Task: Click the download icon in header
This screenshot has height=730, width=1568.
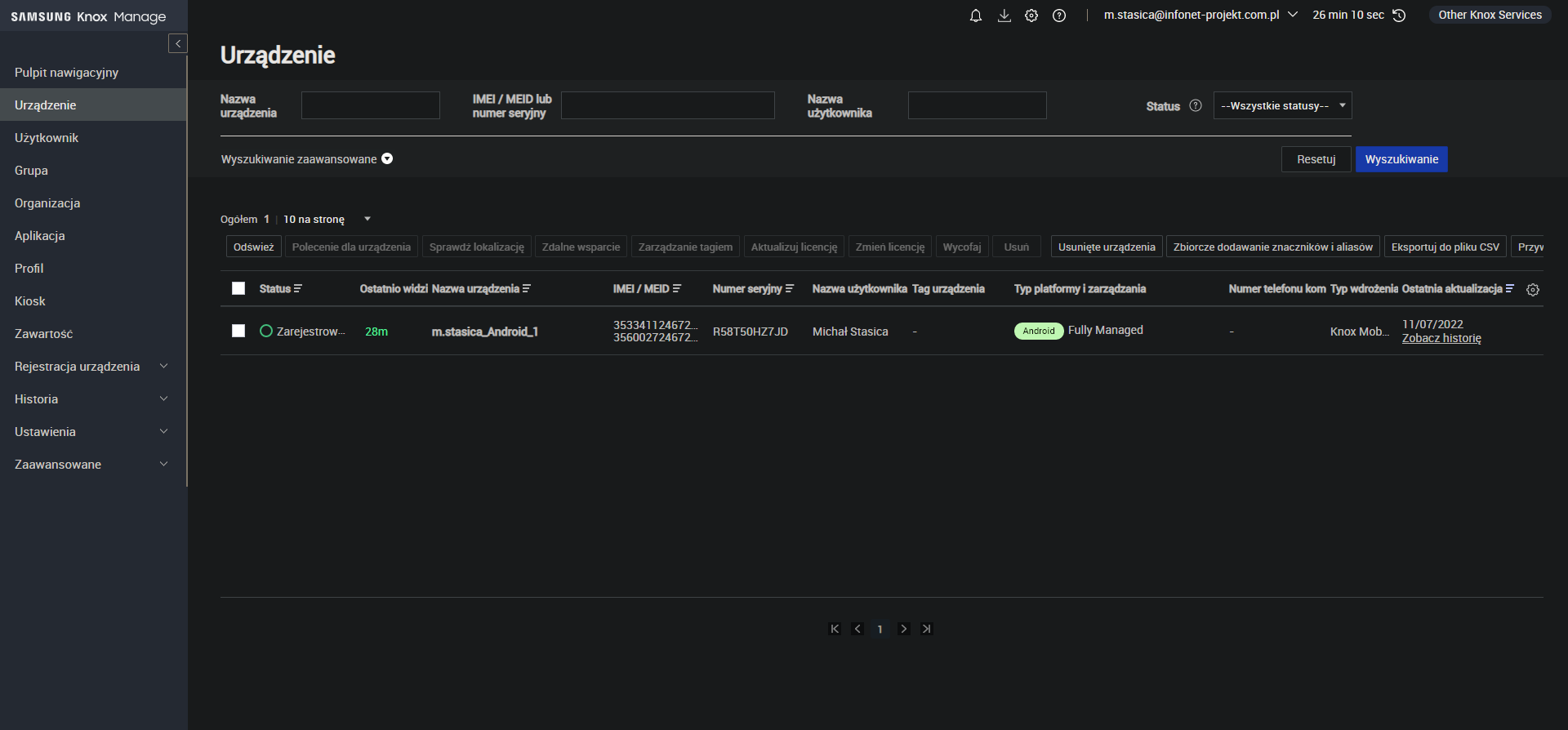Action: pos(1004,16)
